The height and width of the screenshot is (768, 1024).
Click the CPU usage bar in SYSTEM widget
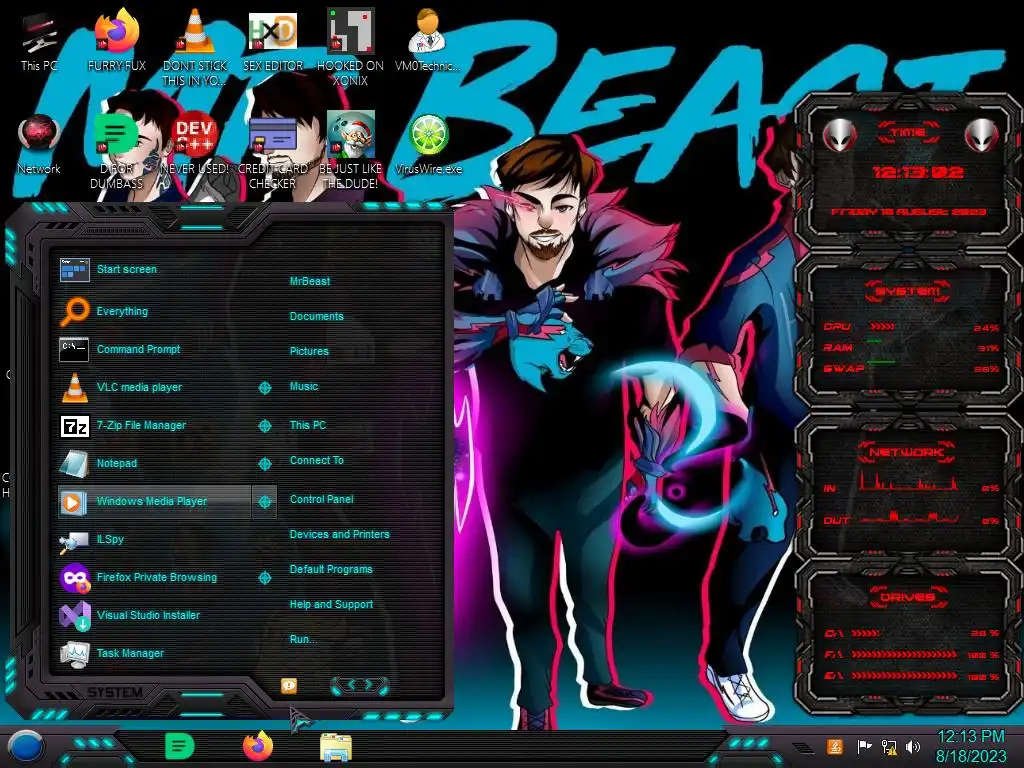[x=882, y=327]
